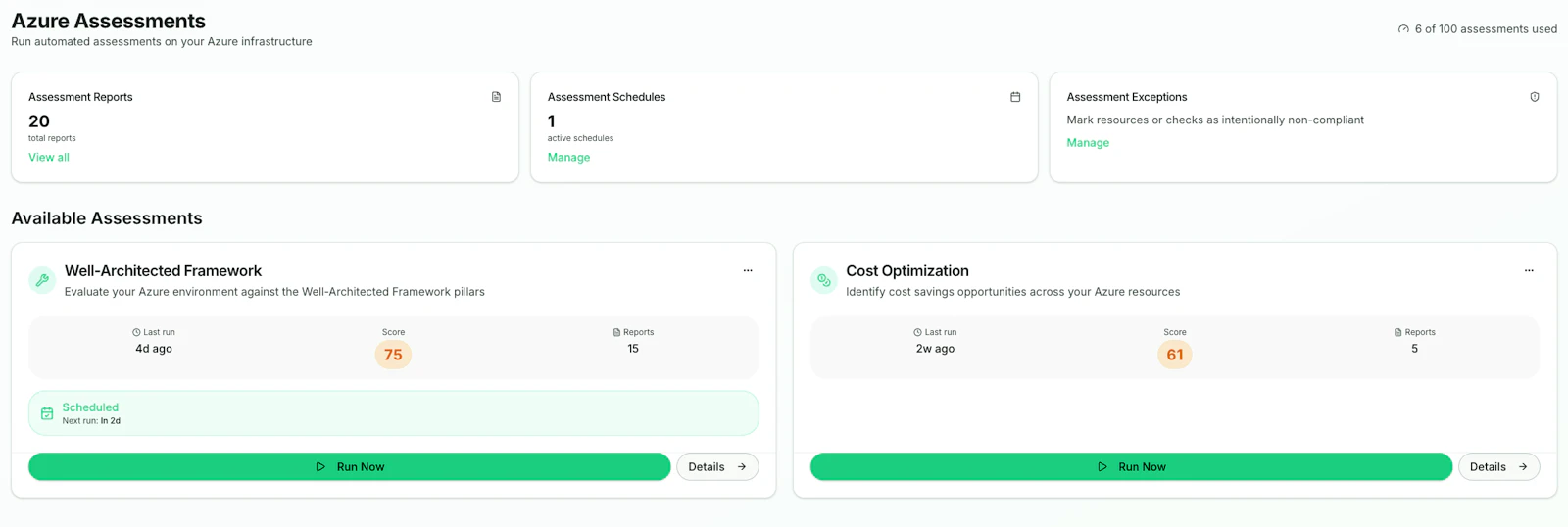This screenshot has width=1568, height=527.
Task: Click the '15' reports count
Action: pos(633,349)
